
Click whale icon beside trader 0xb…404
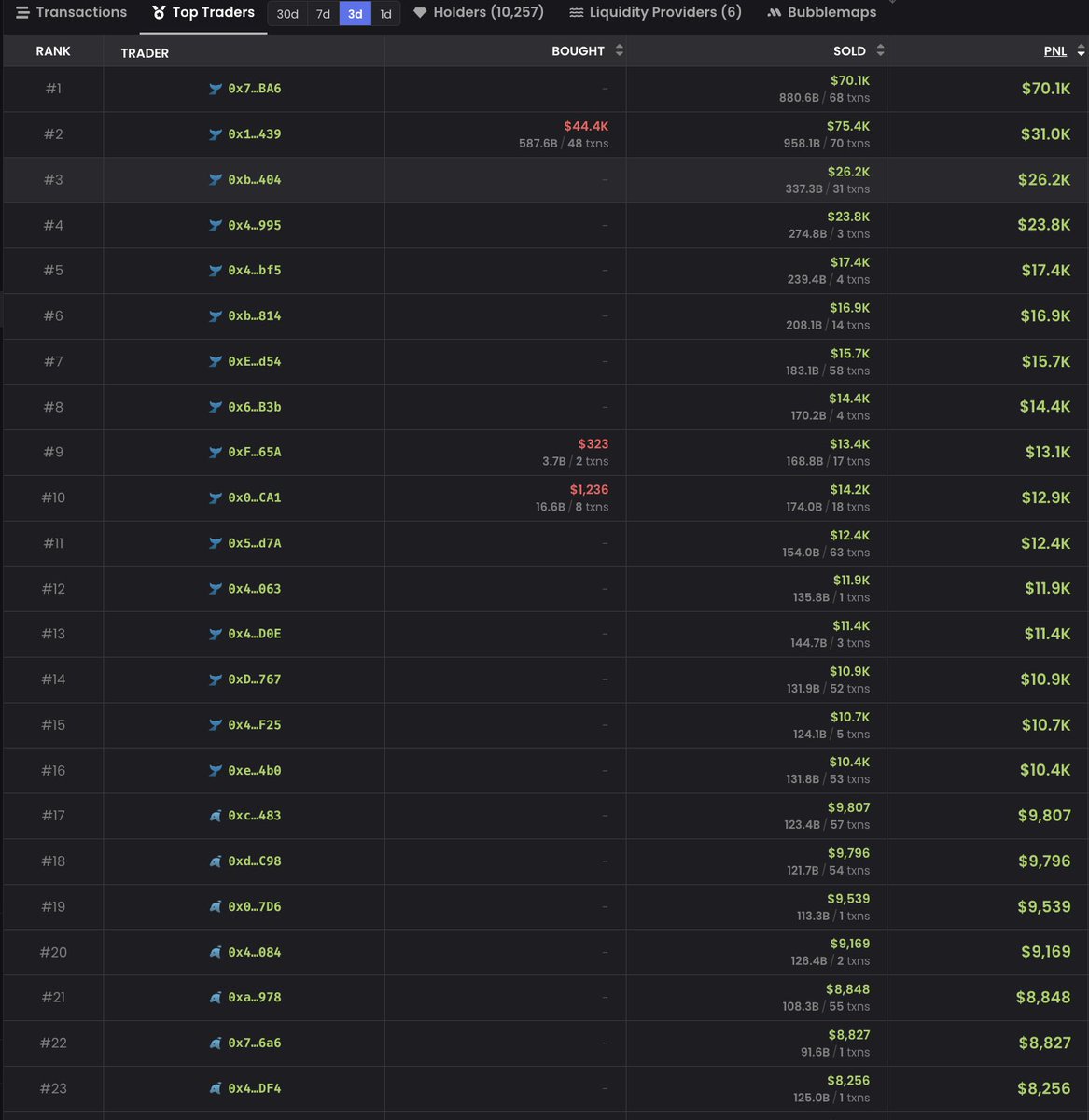pos(216,179)
